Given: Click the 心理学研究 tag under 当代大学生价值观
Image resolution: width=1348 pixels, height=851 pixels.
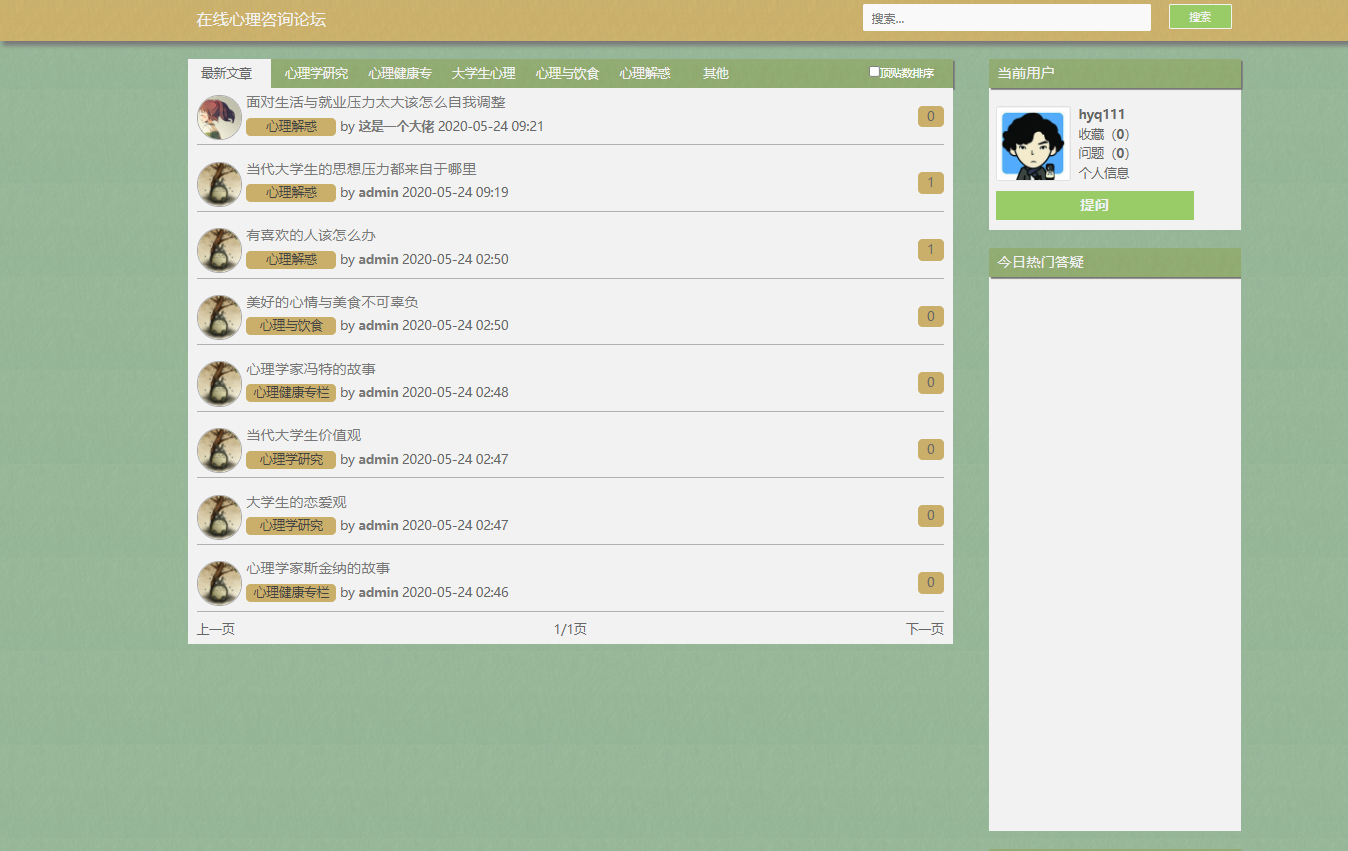Looking at the screenshot, I should [290, 459].
